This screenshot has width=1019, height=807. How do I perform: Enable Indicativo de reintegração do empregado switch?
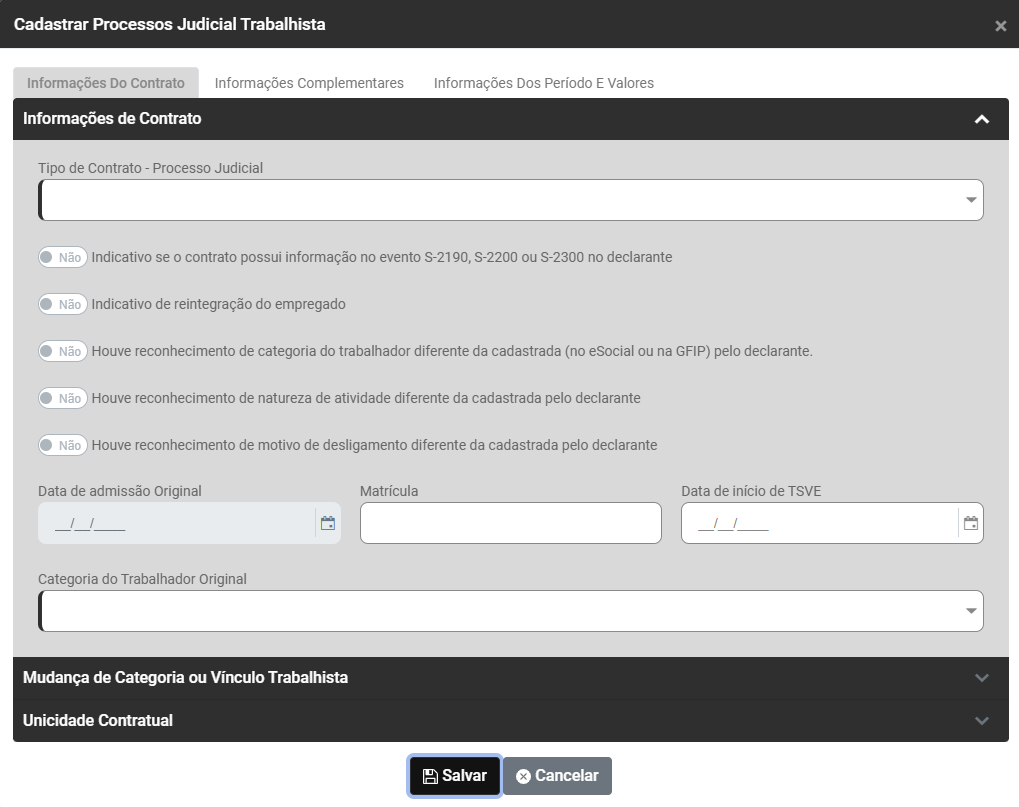(62, 304)
